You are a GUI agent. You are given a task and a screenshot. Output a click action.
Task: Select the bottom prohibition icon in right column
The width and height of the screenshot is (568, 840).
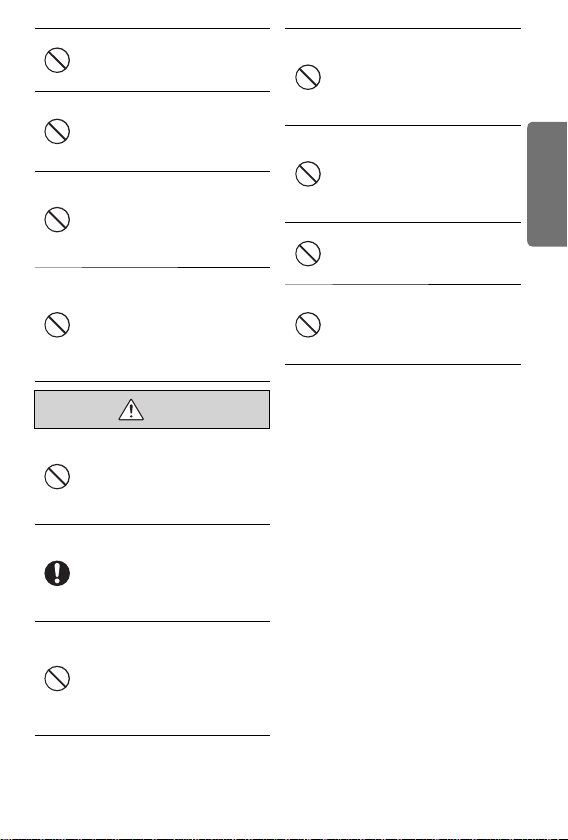[308, 325]
